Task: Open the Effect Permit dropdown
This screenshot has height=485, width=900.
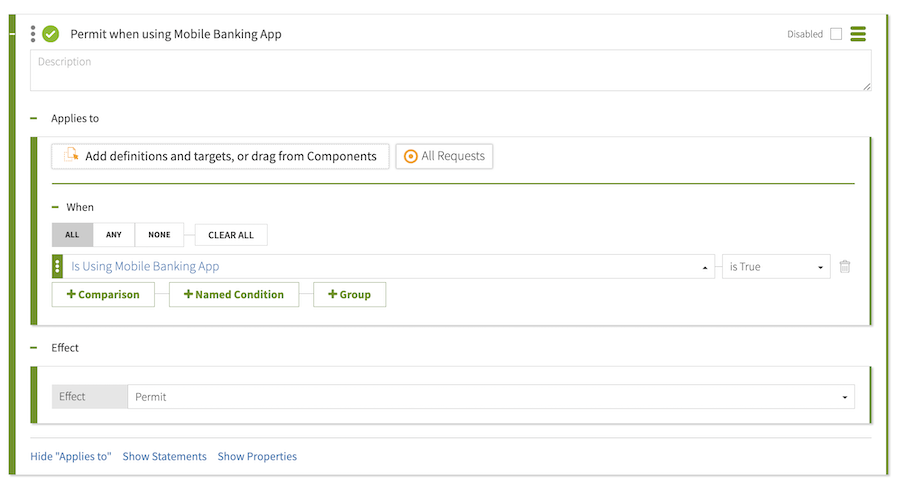Action: (x=491, y=397)
